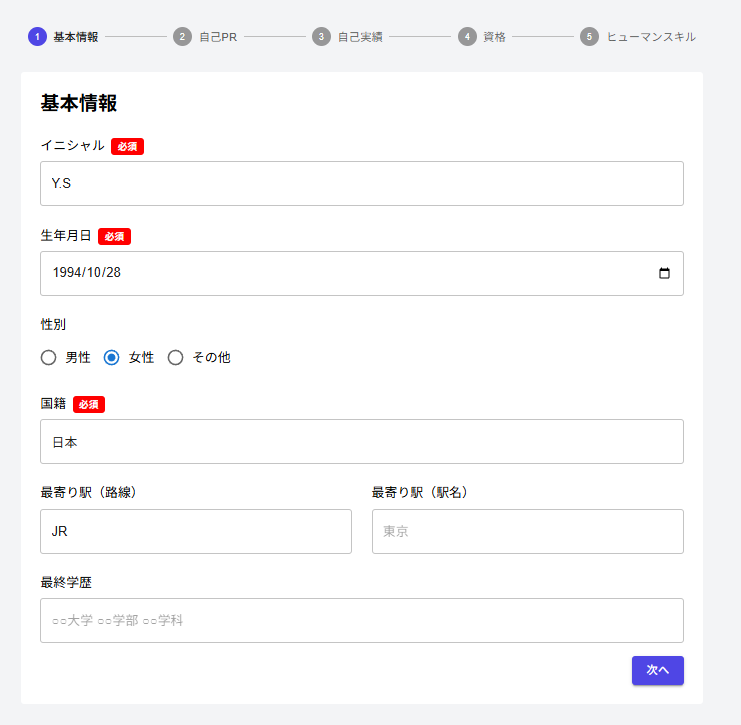The image size is (741, 725).
Task: Click the step 1 circle icon
Action: [37, 37]
